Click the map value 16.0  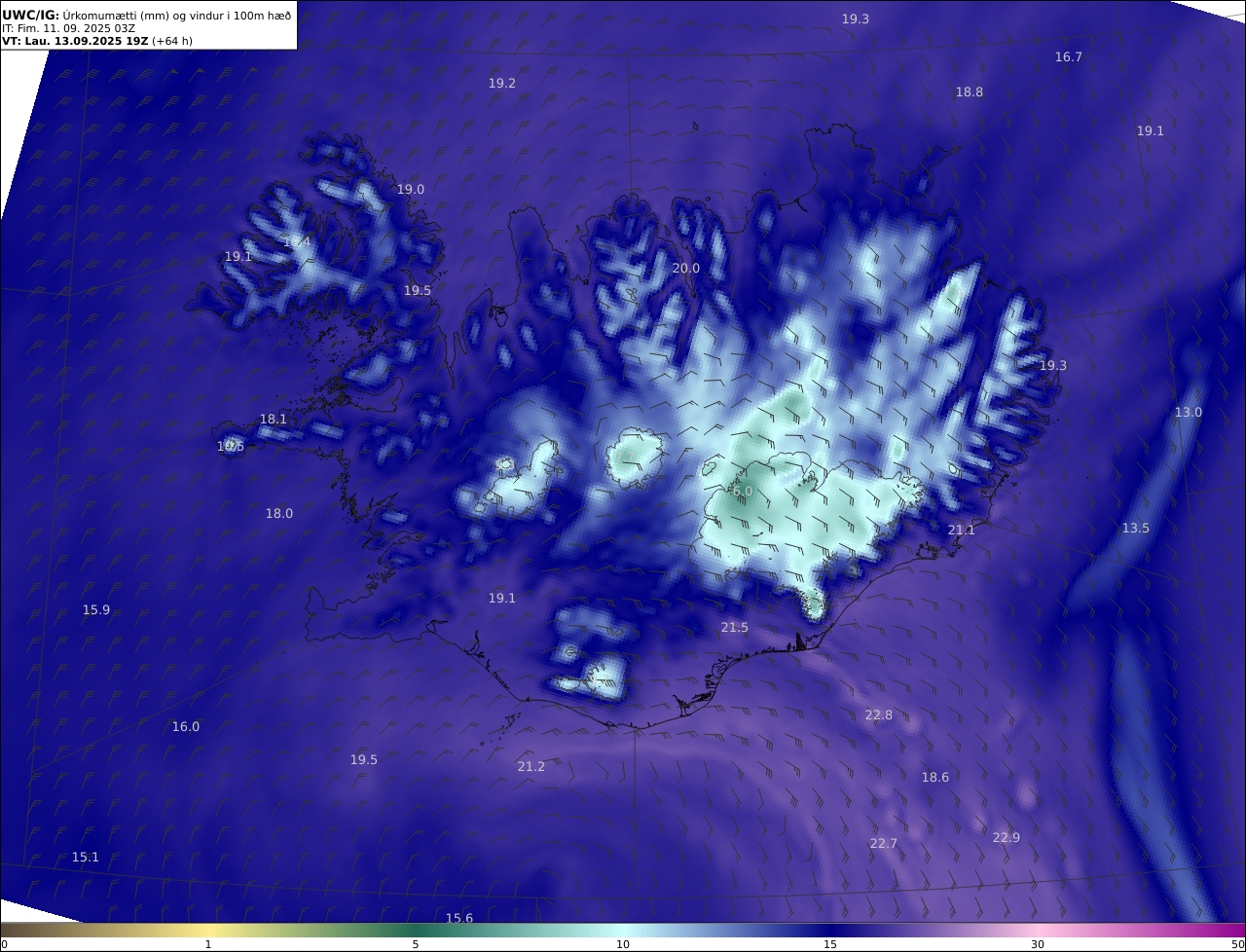pos(186,727)
